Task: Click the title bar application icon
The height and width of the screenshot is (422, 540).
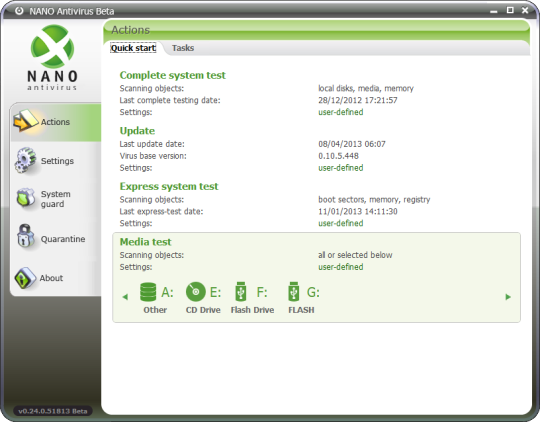Action: point(19,11)
